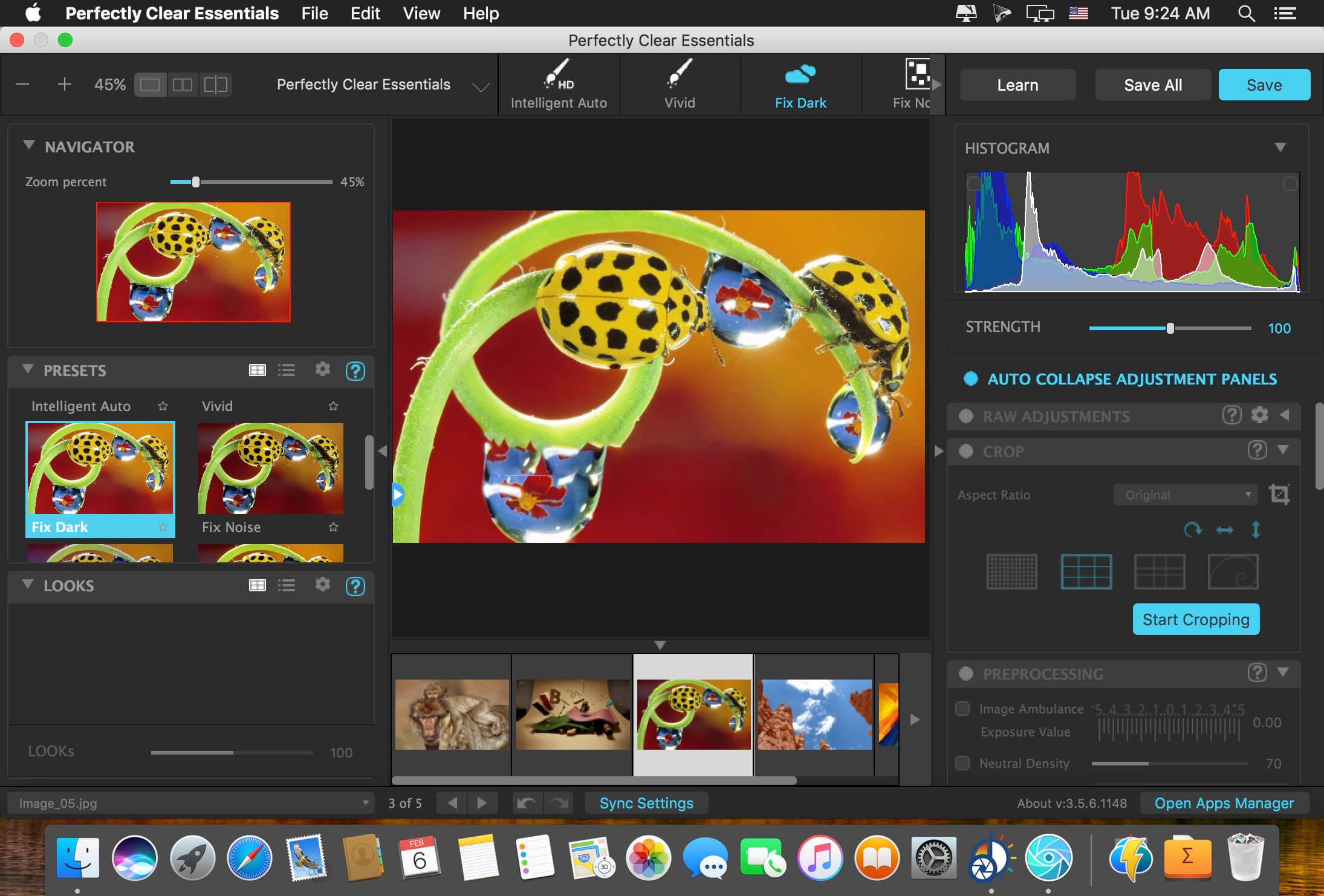The width and height of the screenshot is (1324, 896).
Task: Select the split-view comparison mode icon
Action: 215,85
